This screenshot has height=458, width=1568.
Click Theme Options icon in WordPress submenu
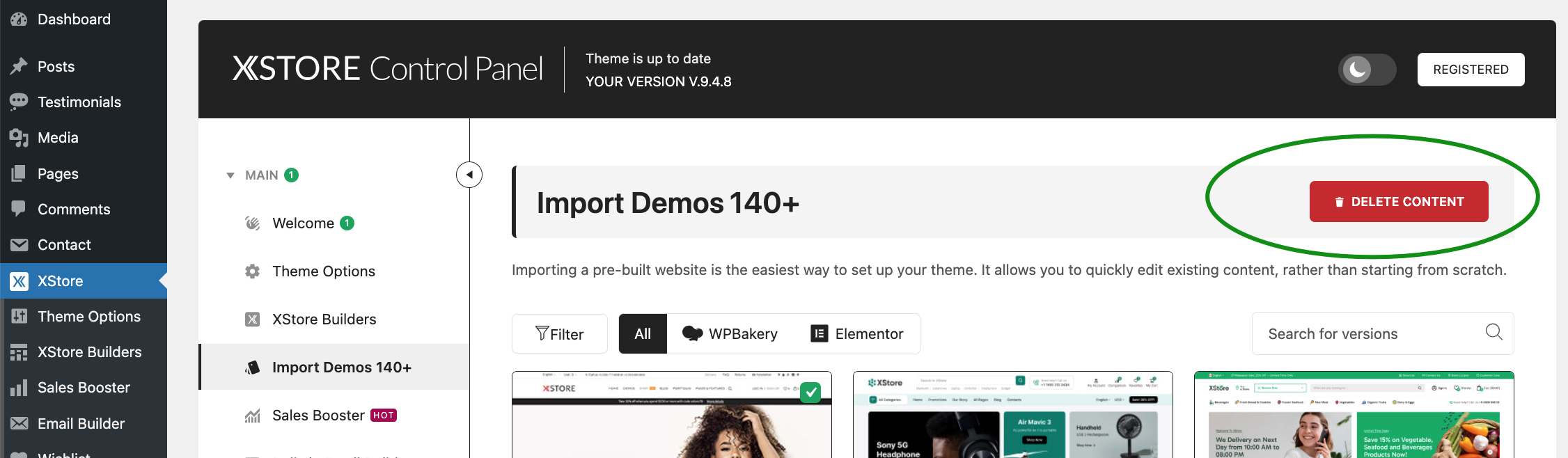pos(19,317)
